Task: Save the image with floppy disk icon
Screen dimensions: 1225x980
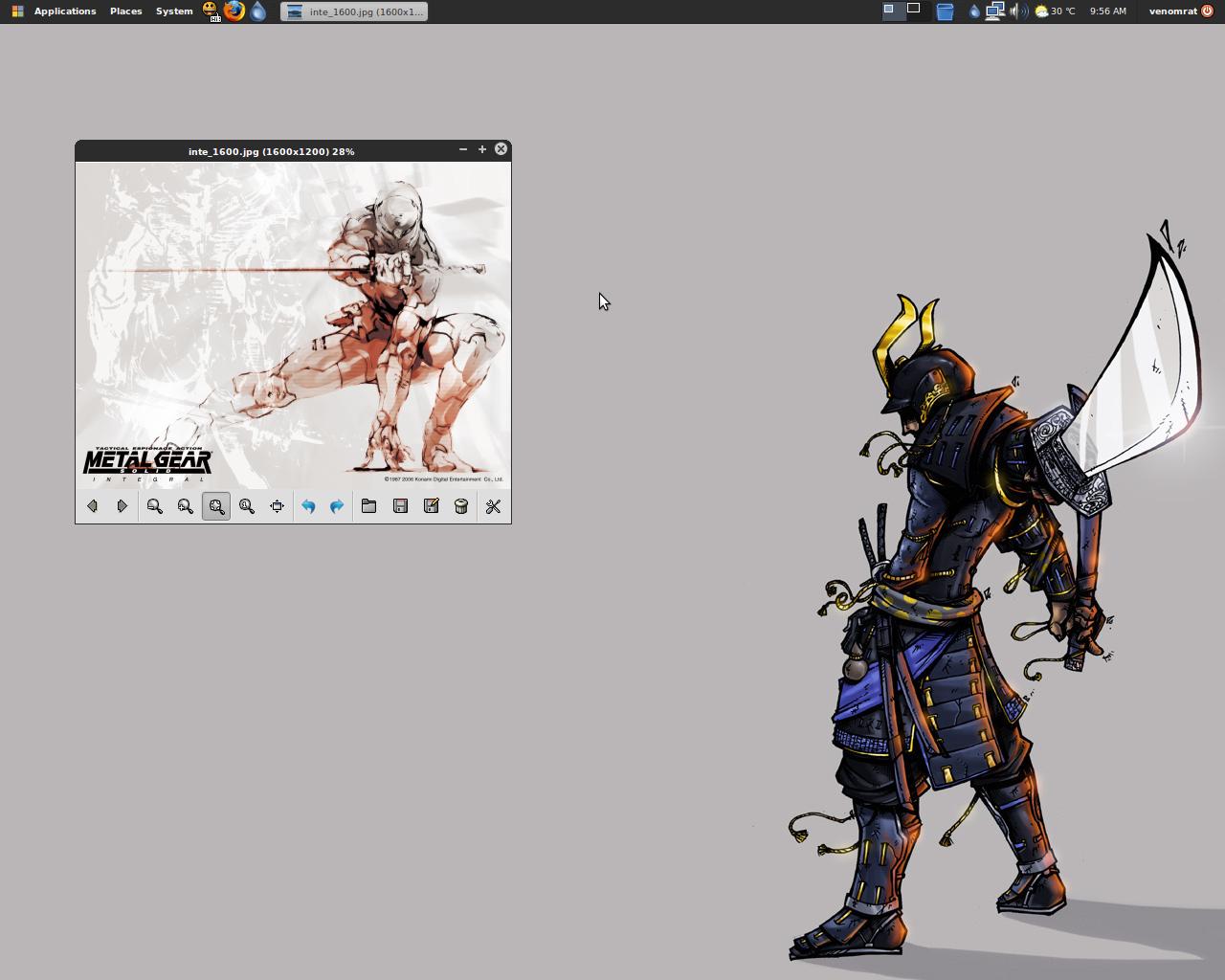Action: 400,506
